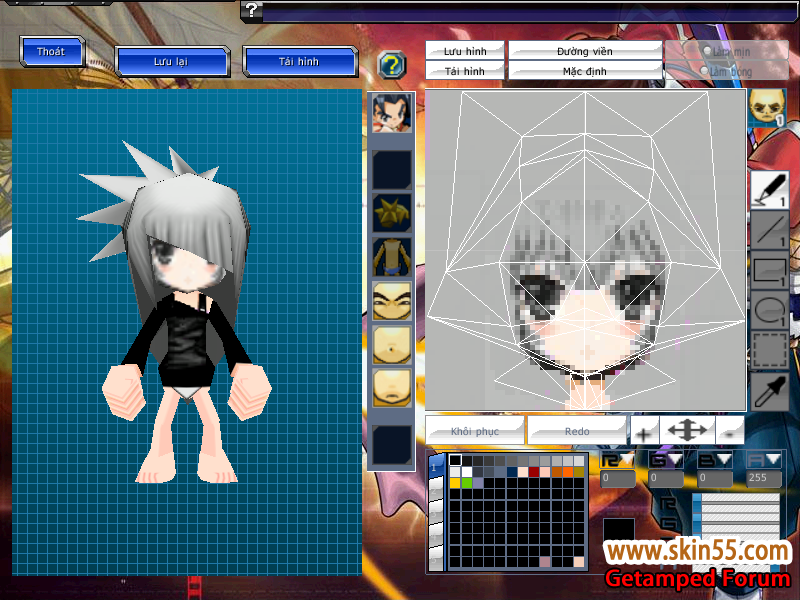Click the zoom out minus button
The width and height of the screenshot is (800, 600).
(730, 432)
